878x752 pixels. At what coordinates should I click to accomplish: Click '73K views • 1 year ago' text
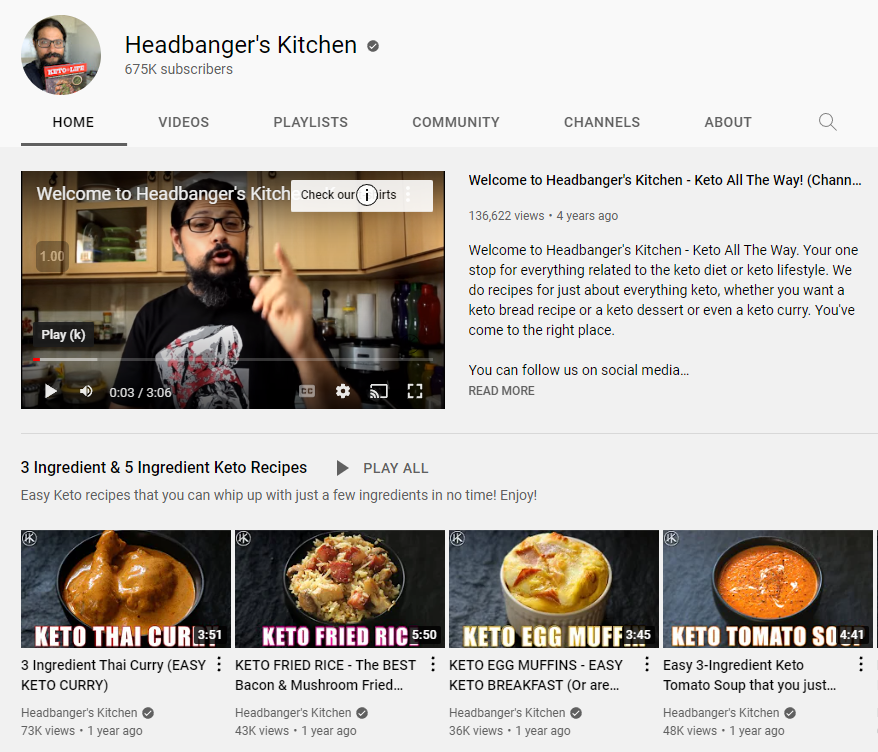82,731
